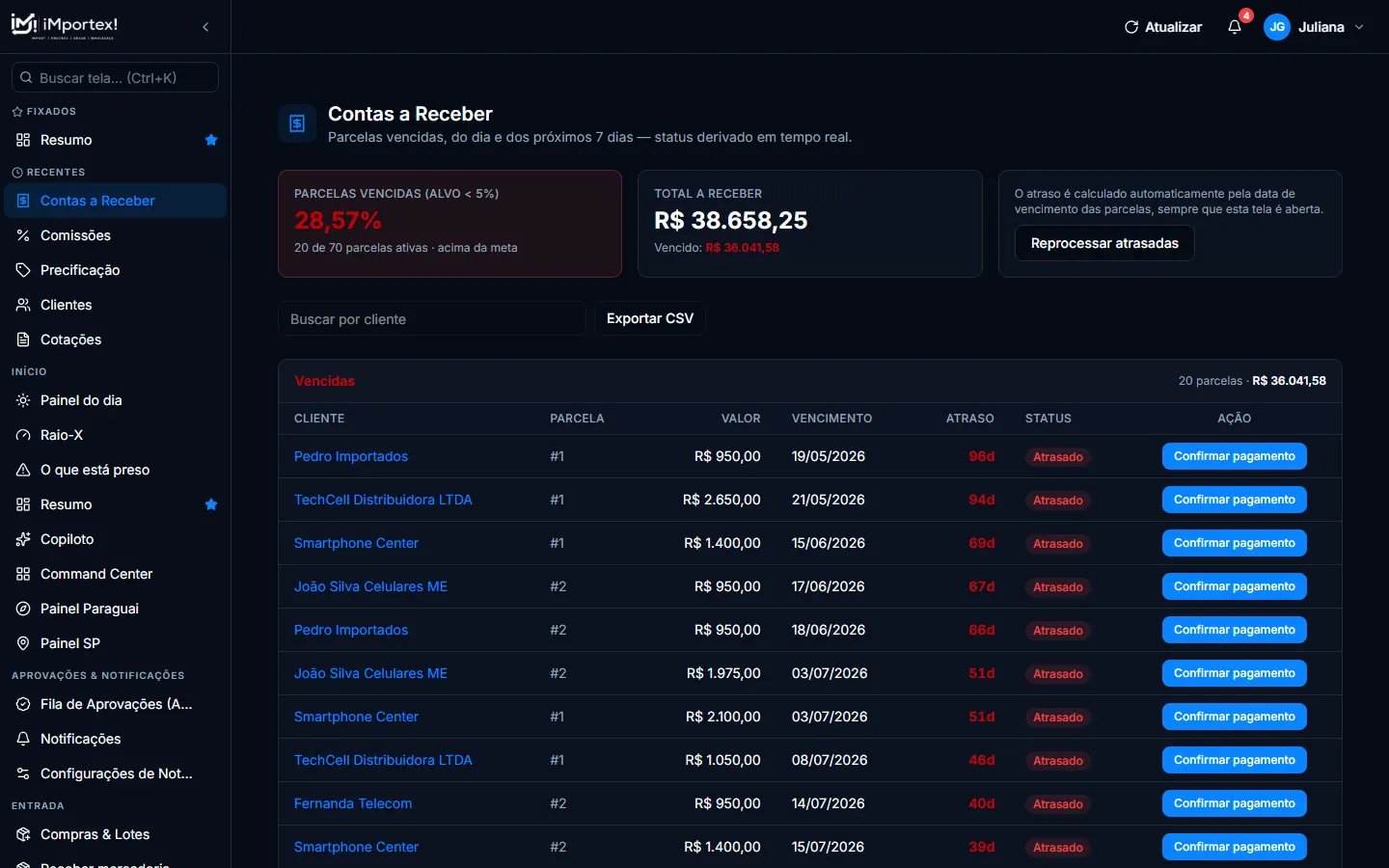
Task: Click the 96d delay value
Action: pyautogui.click(x=982, y=456)
